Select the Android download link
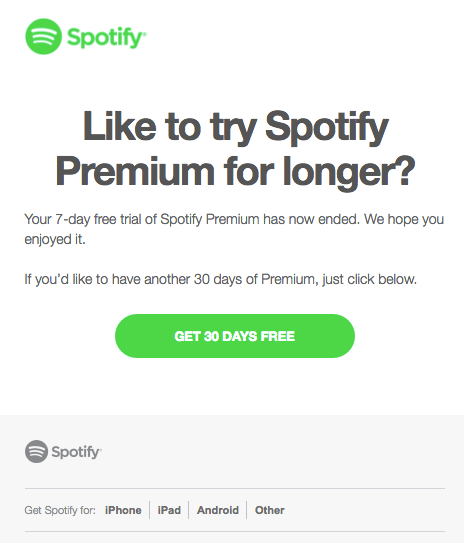Viewport: 464px width, 543px height. click(218, 510)
